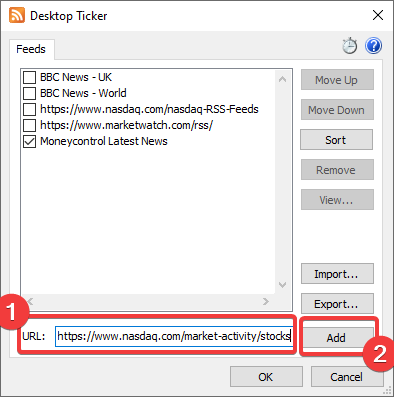
Task: Switch to the Feeds tab
Action: tap(31, 49)
